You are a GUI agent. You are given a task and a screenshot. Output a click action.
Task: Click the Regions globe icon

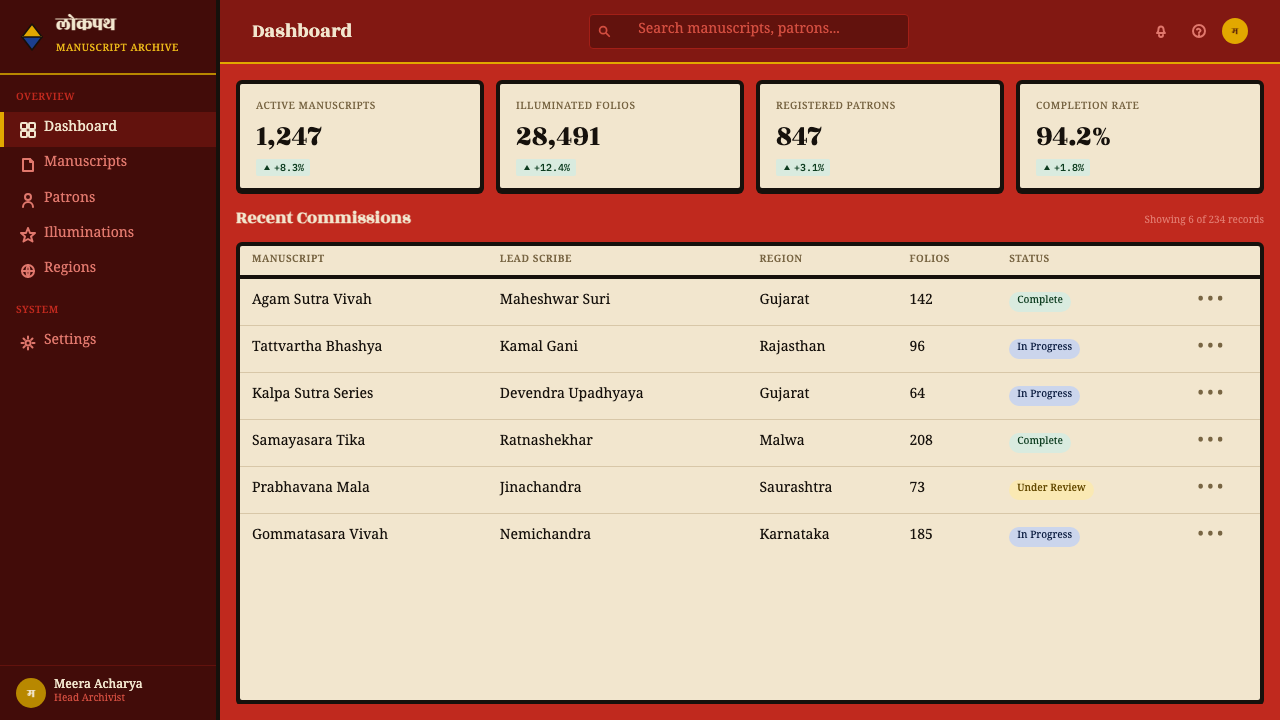point(28,271)
